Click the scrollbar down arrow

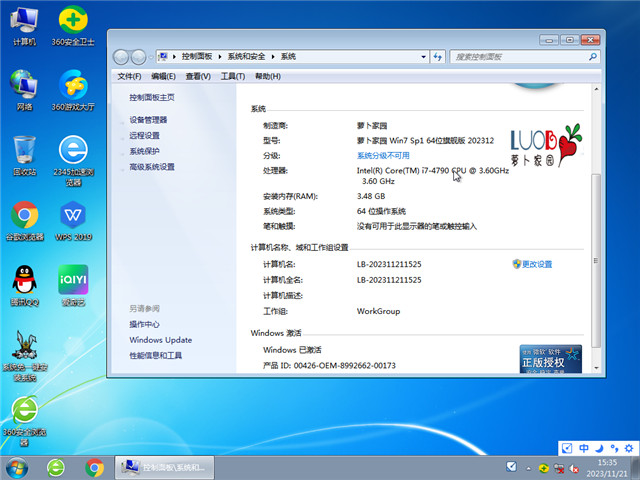pyautogui.click(x=596, y=368)
